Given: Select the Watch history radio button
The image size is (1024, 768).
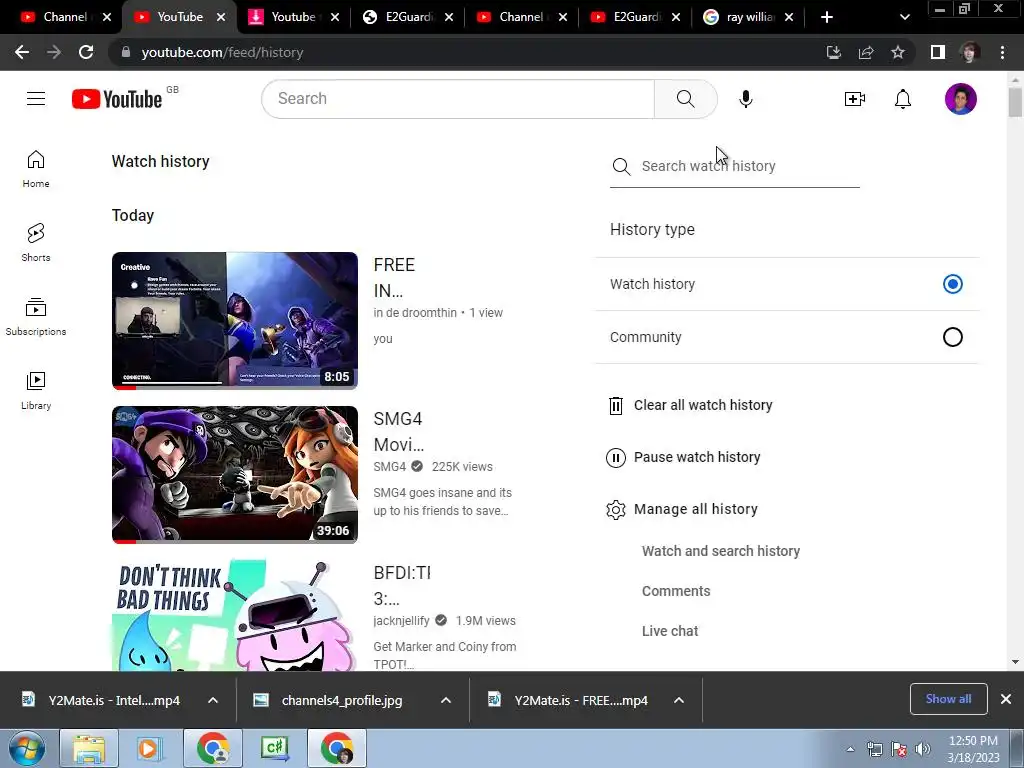Looking at the screenshot, I should point(953,284).
